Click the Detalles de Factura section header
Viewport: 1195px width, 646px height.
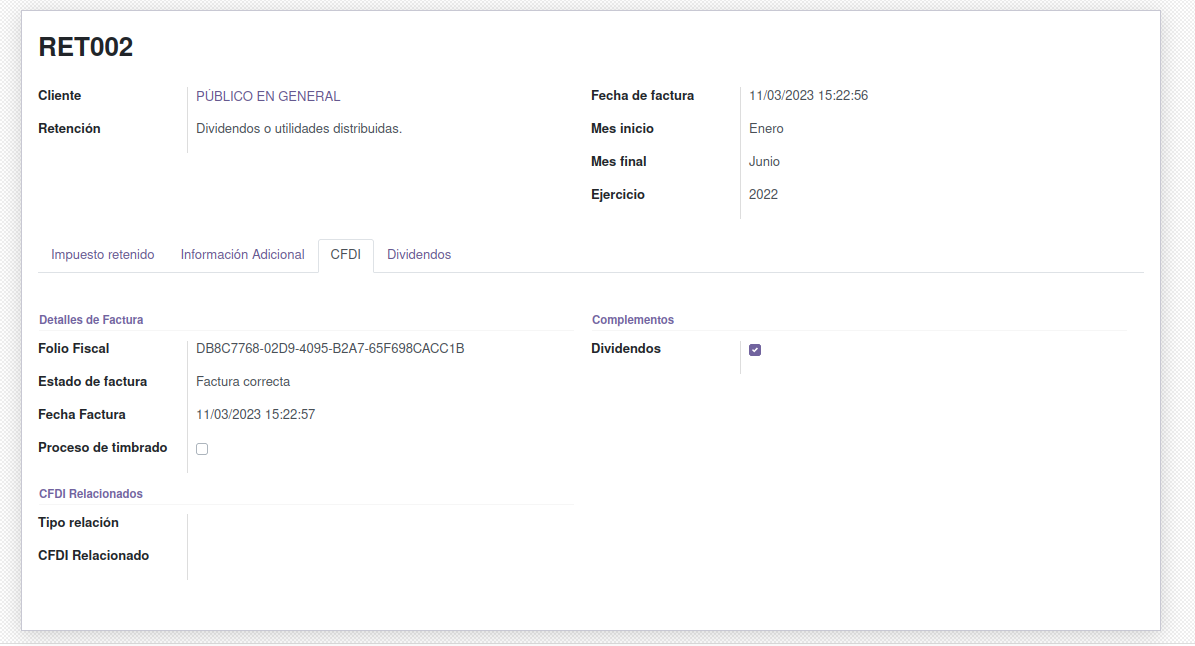pyautogui.click(x=91, y=320)
